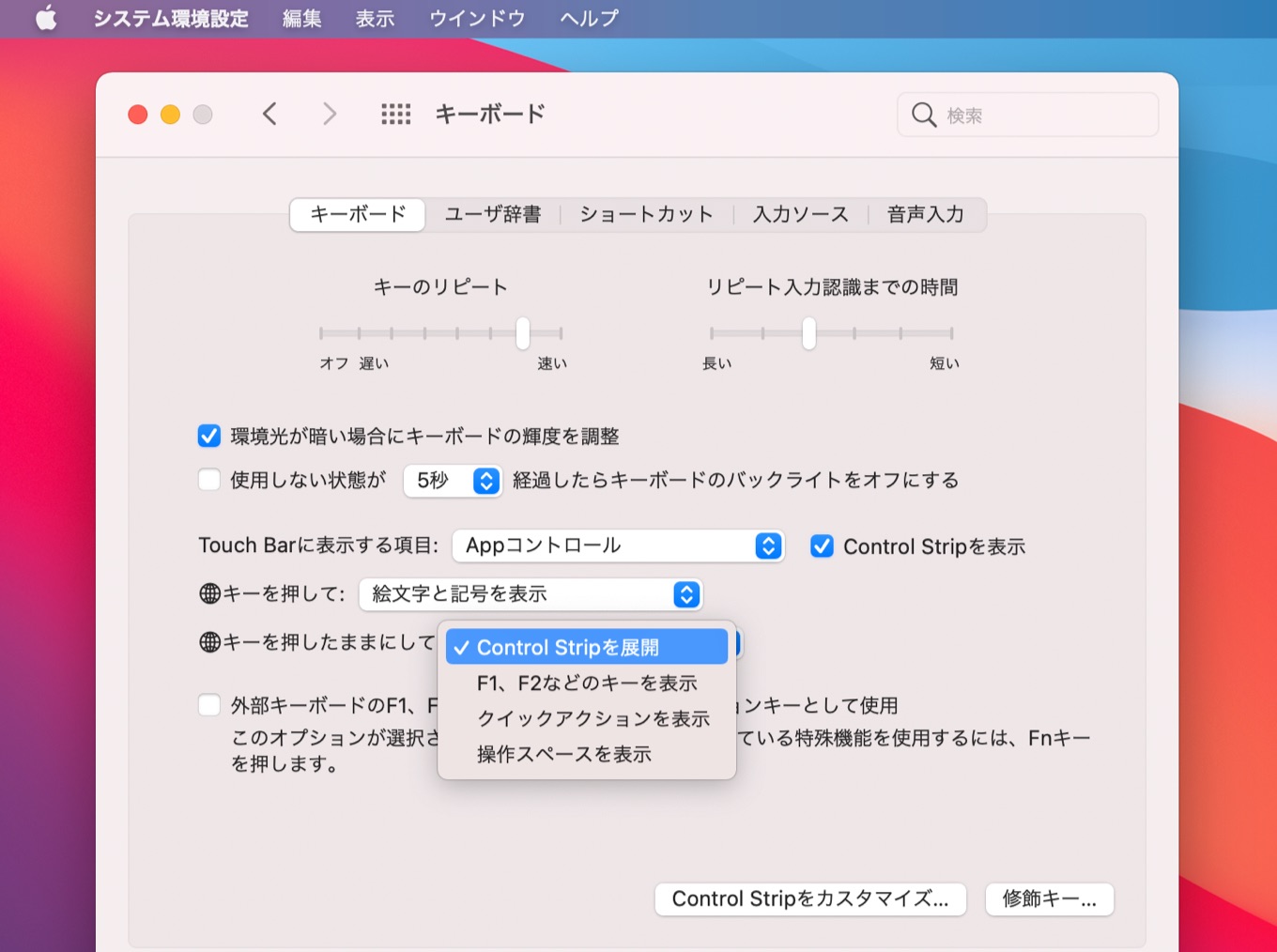Toggle 使用しない状態が backlight-off checkbox
Viewport: 1277px width, 952px height.
point(209,480)
